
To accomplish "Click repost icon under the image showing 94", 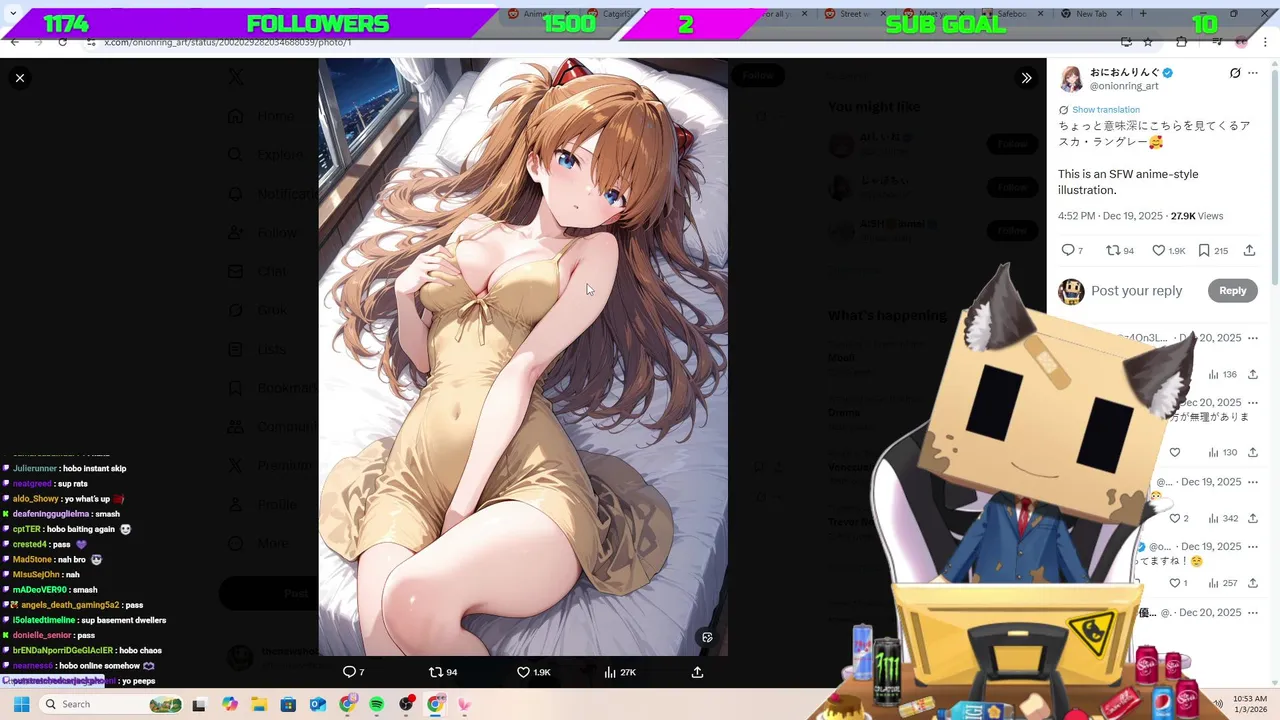I will point(435,672).
